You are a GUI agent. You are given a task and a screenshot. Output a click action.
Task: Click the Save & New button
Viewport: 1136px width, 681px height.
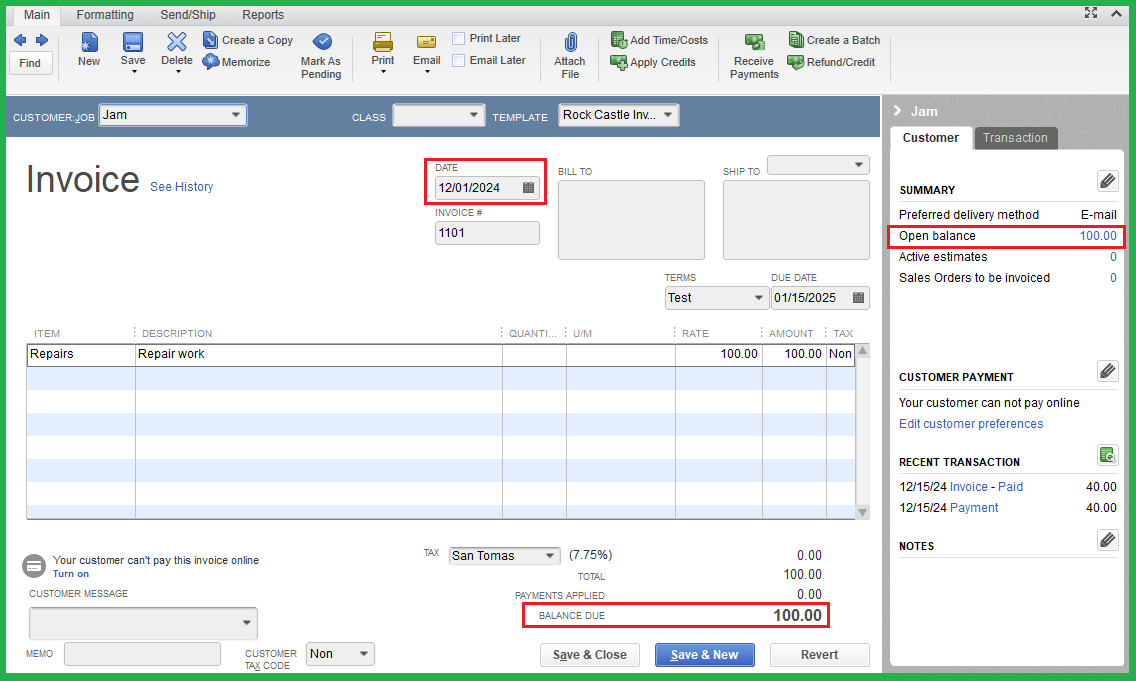coord(704,654)
